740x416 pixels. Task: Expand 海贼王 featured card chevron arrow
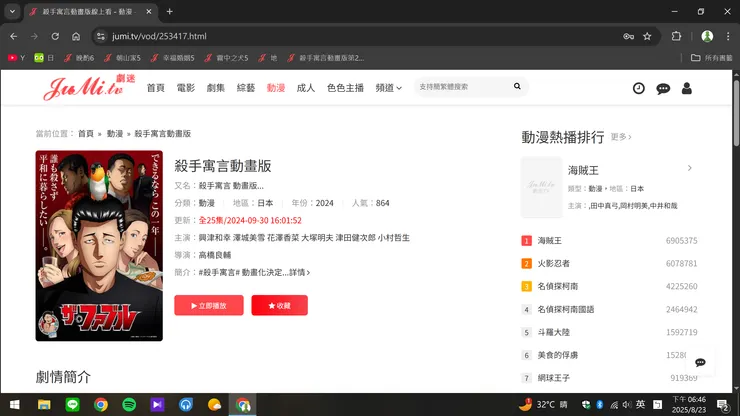pyautogui.click(x=690, y=168)
